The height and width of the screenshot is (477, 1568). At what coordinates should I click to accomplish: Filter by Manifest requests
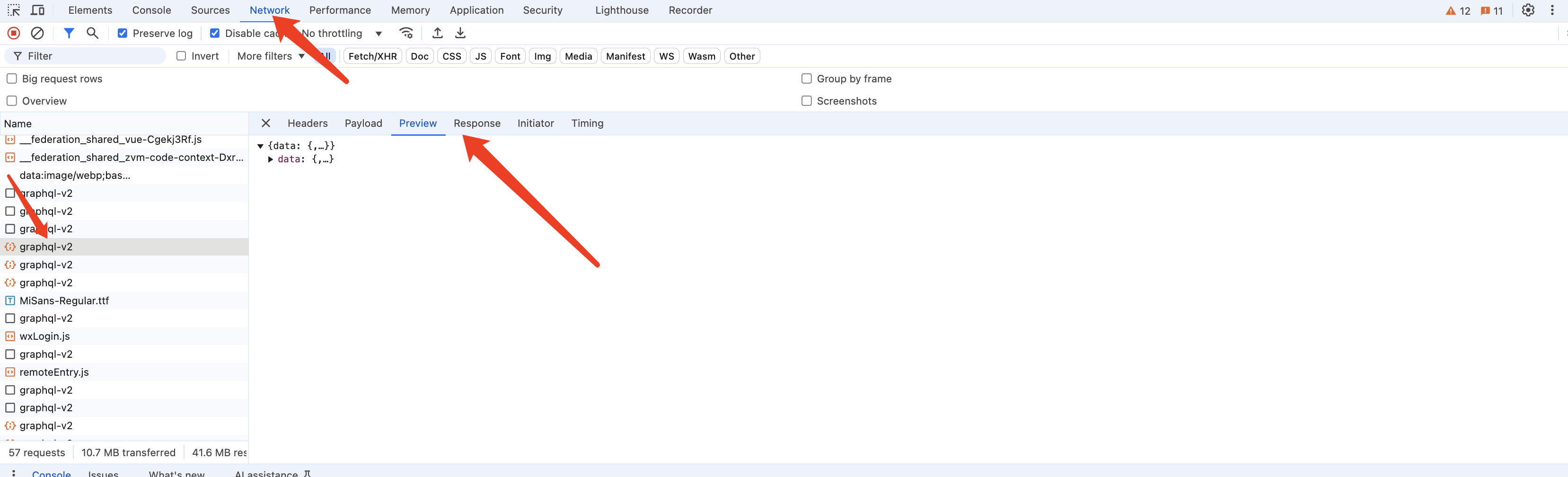point(626,56)
